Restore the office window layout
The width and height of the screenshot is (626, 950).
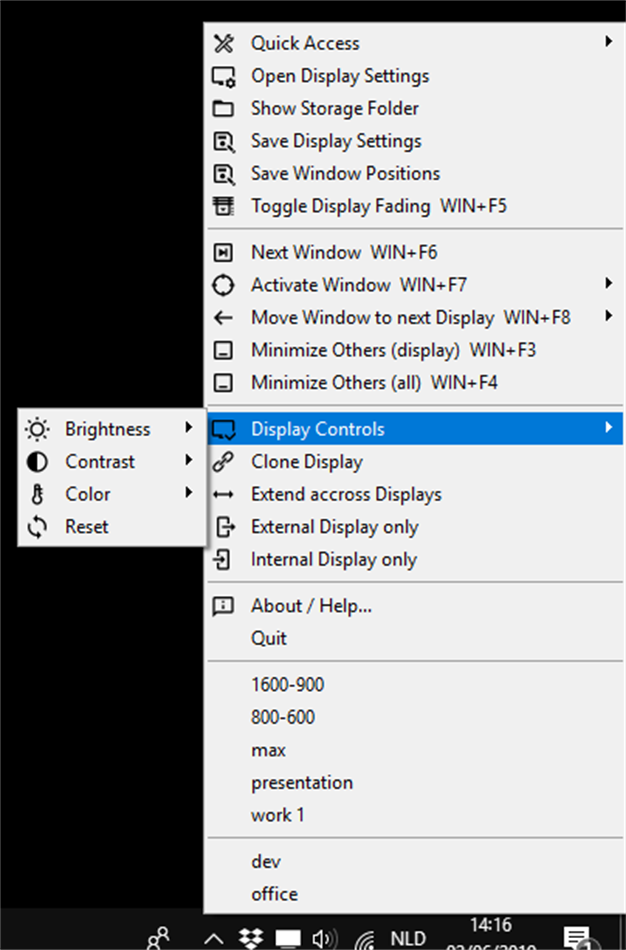point(415,894)
